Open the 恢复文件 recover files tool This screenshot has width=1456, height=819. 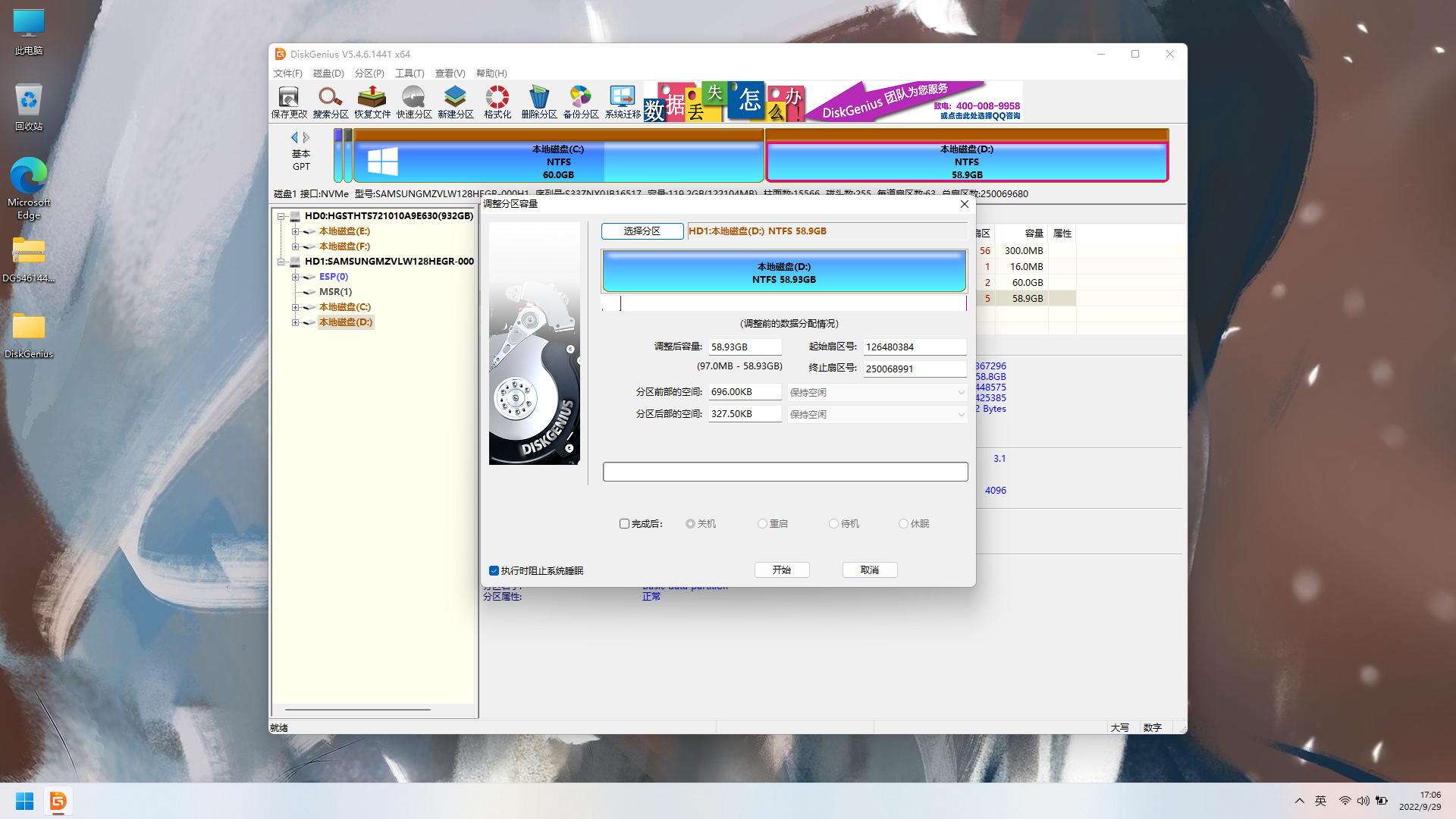click(372, 102)
